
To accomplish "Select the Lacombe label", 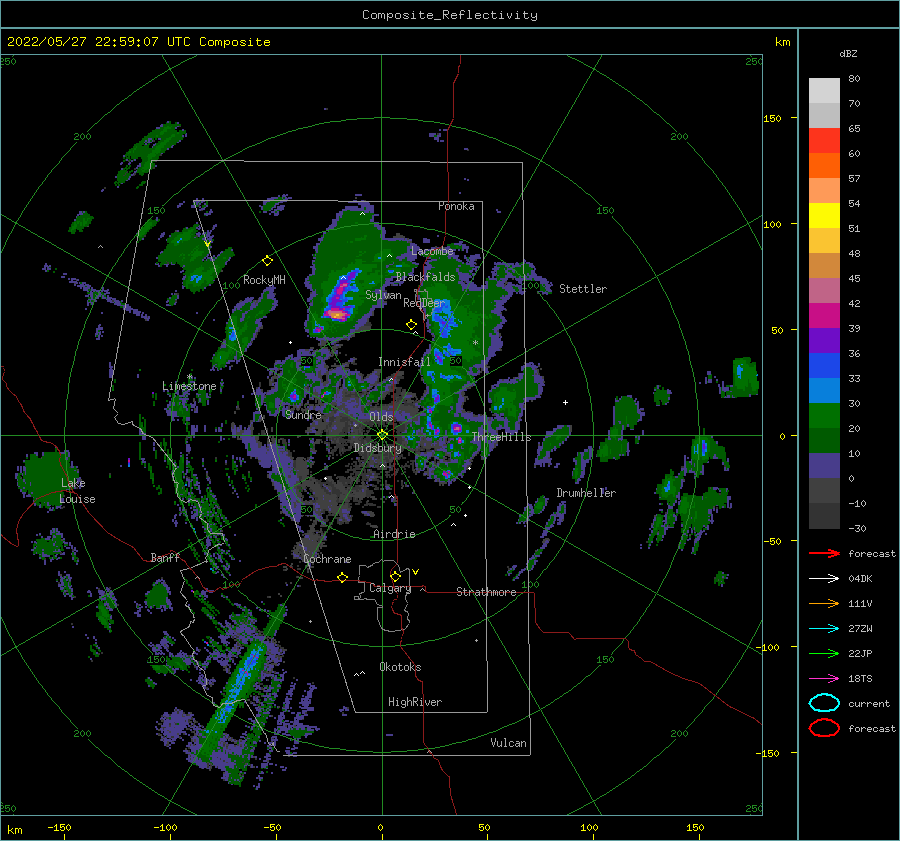I will tap(432, 251).
